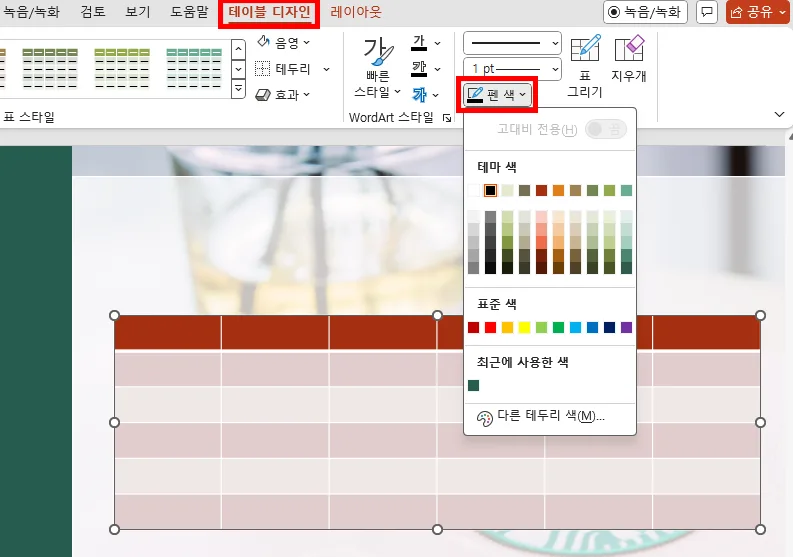Choose More Border Colors (다른 테두리 색)
793x557 pixels.
550,417
